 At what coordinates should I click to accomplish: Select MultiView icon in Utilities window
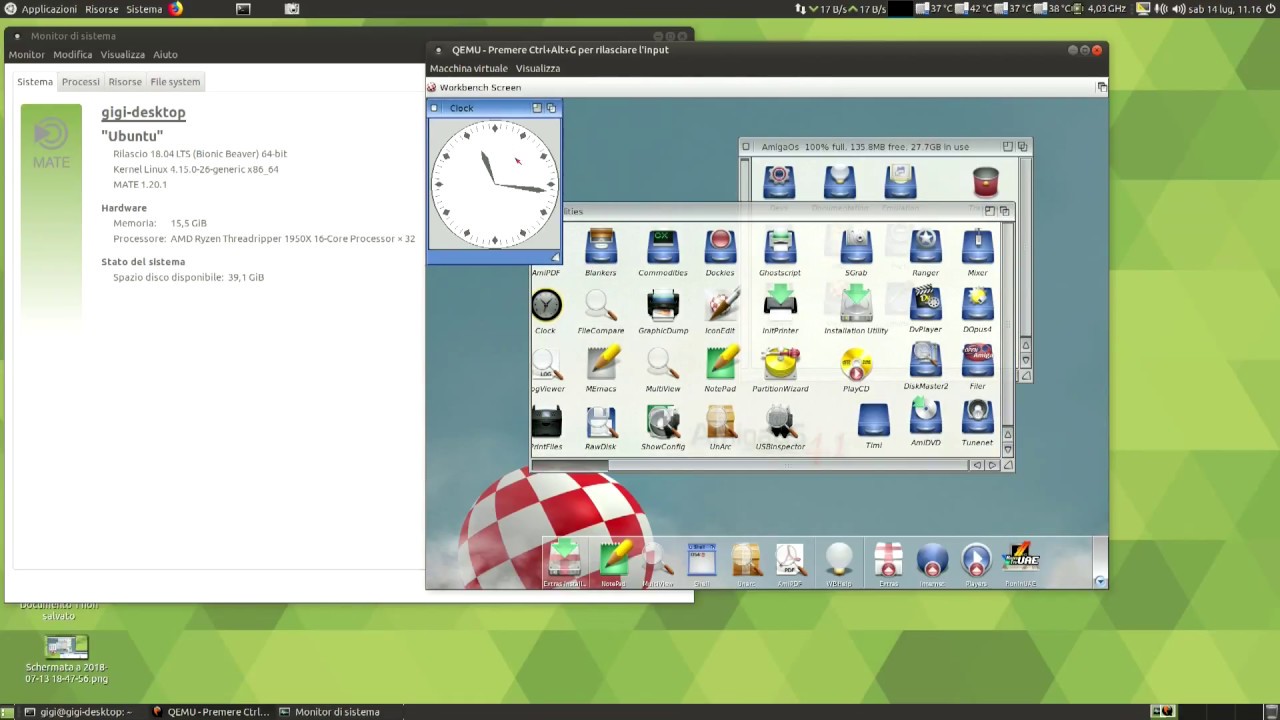(662, 363)
